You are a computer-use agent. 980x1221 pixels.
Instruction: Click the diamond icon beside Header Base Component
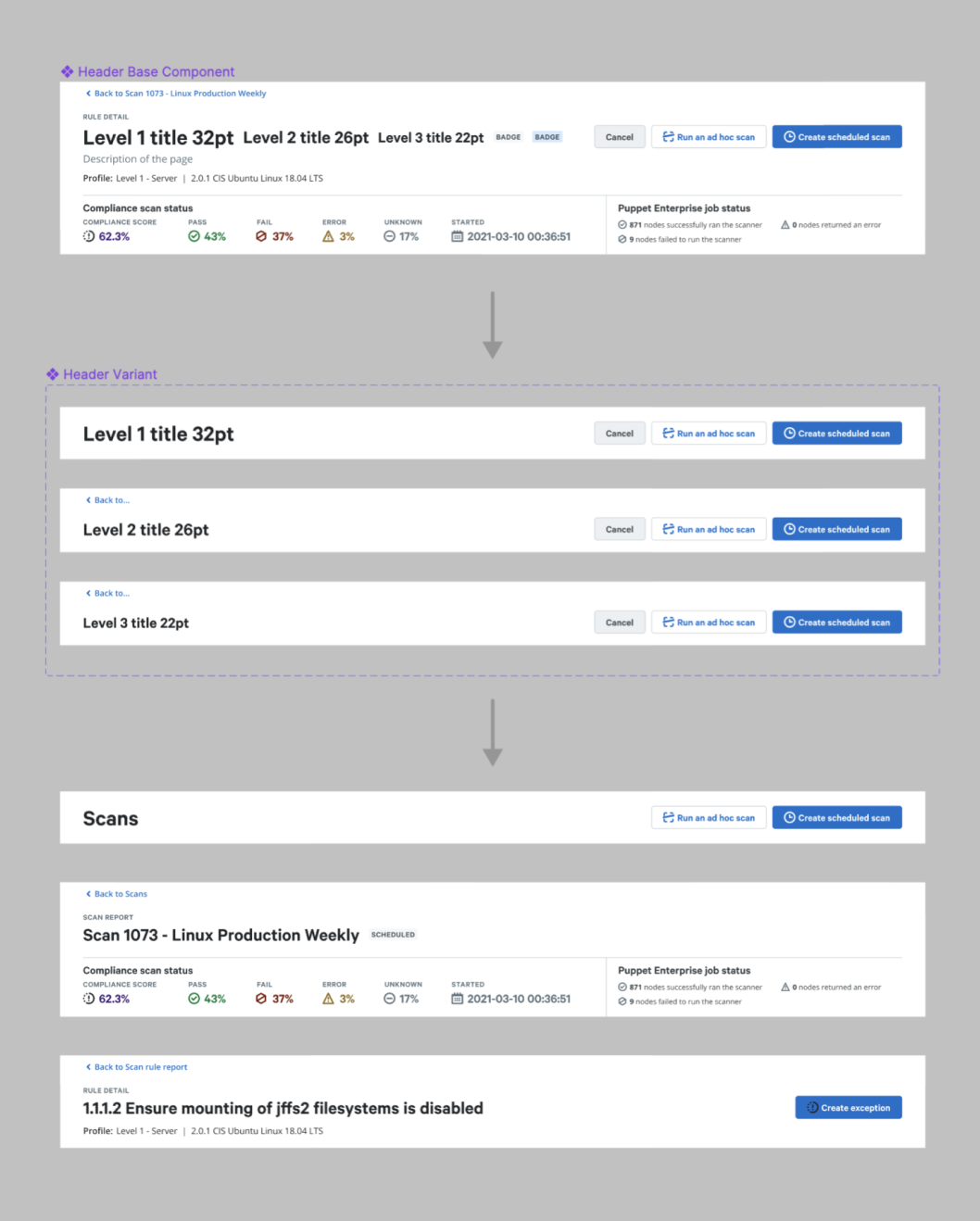[x=68, y=71]
